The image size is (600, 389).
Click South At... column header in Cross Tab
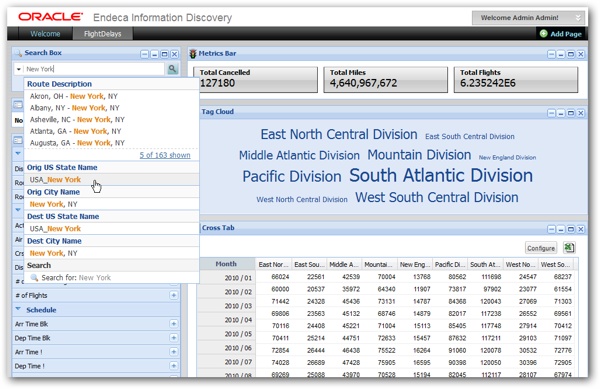485,264
